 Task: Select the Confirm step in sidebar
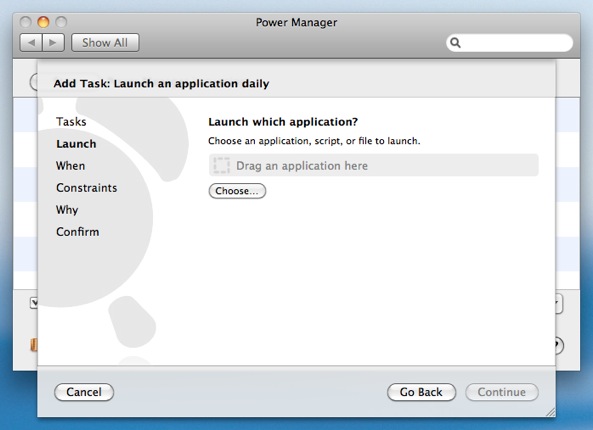[x=78, y=231]
